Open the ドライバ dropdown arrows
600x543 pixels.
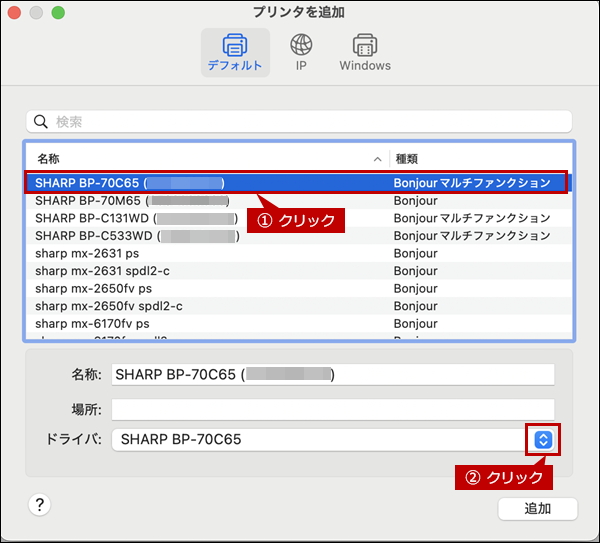point(542,439)
